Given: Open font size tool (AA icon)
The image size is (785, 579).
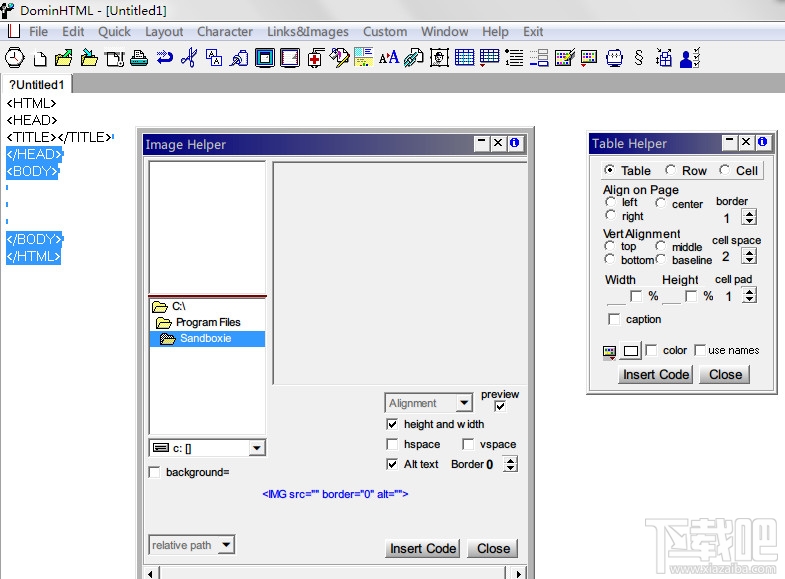Looking at the screenshot, I should 389,58.
